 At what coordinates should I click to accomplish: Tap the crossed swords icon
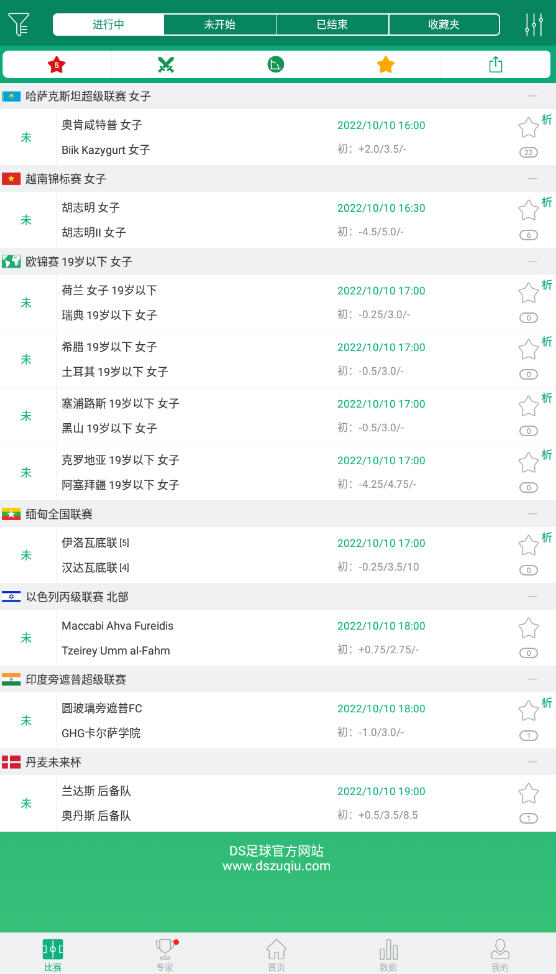point(166,64)
